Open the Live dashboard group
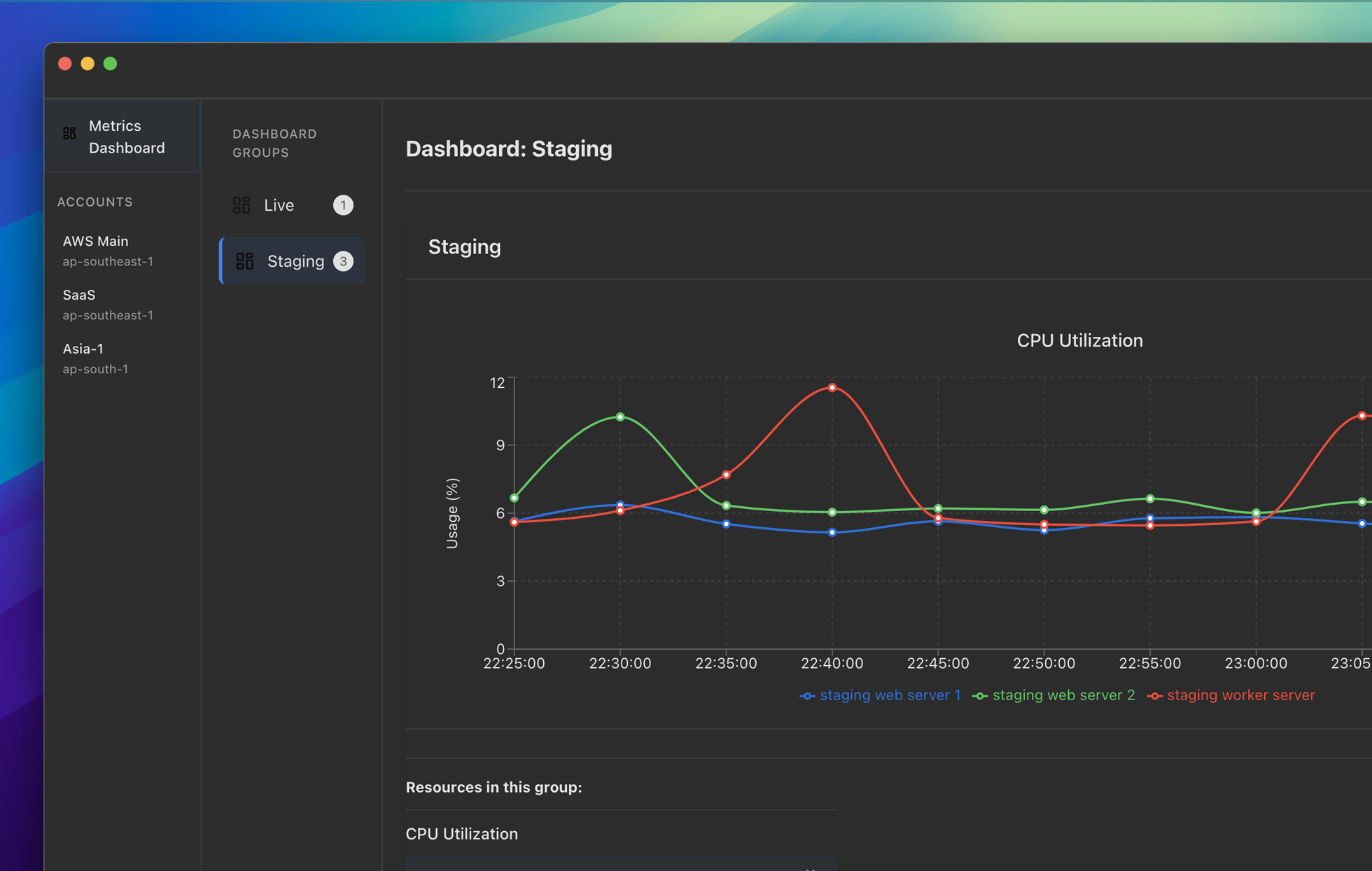1372x871 pixels. (279, 205)
